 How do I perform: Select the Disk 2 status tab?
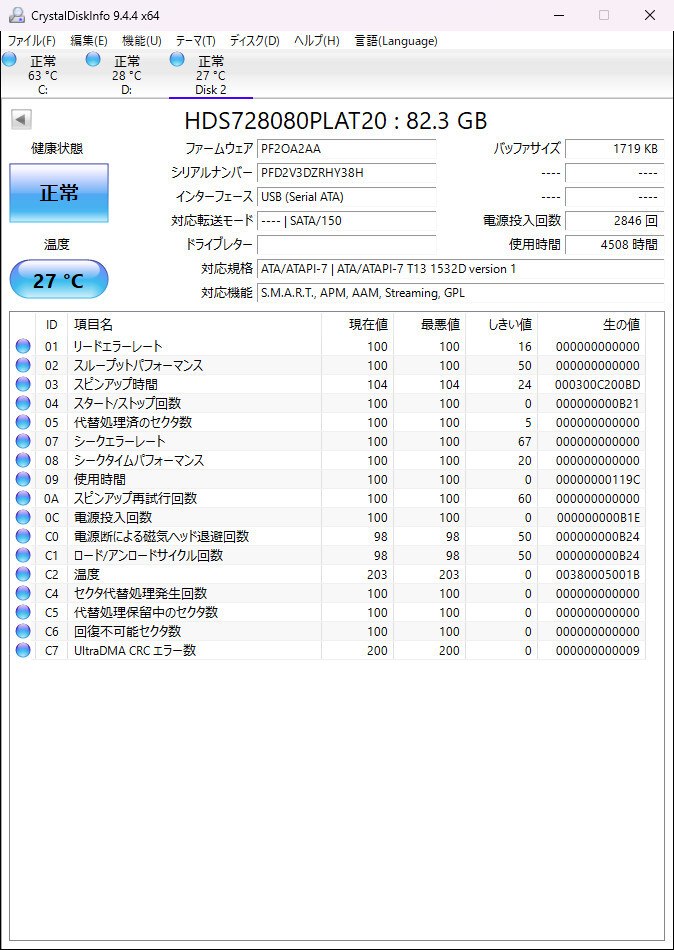click(x=210, y=75)
